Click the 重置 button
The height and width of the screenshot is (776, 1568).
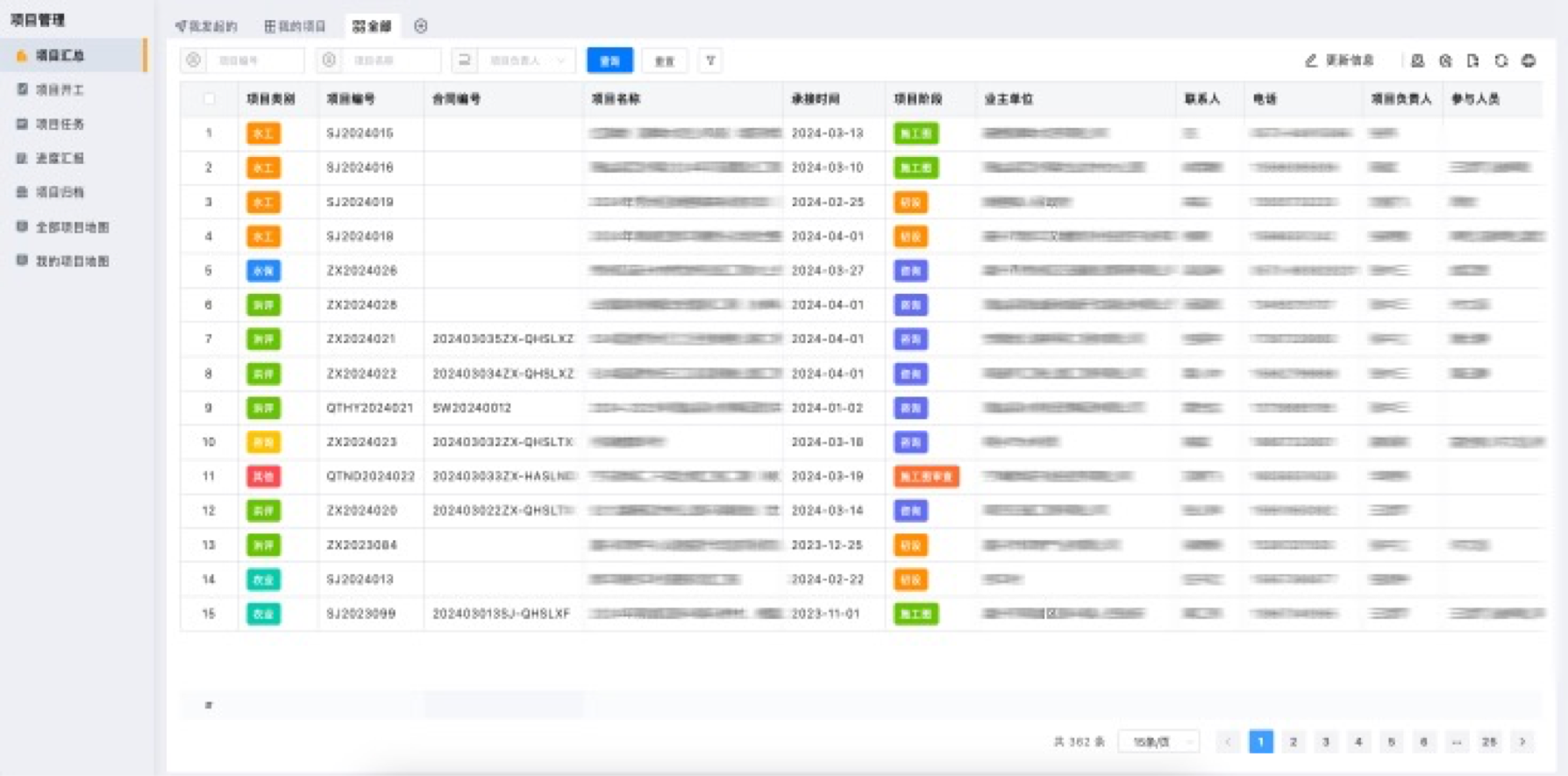click(665, 61)
